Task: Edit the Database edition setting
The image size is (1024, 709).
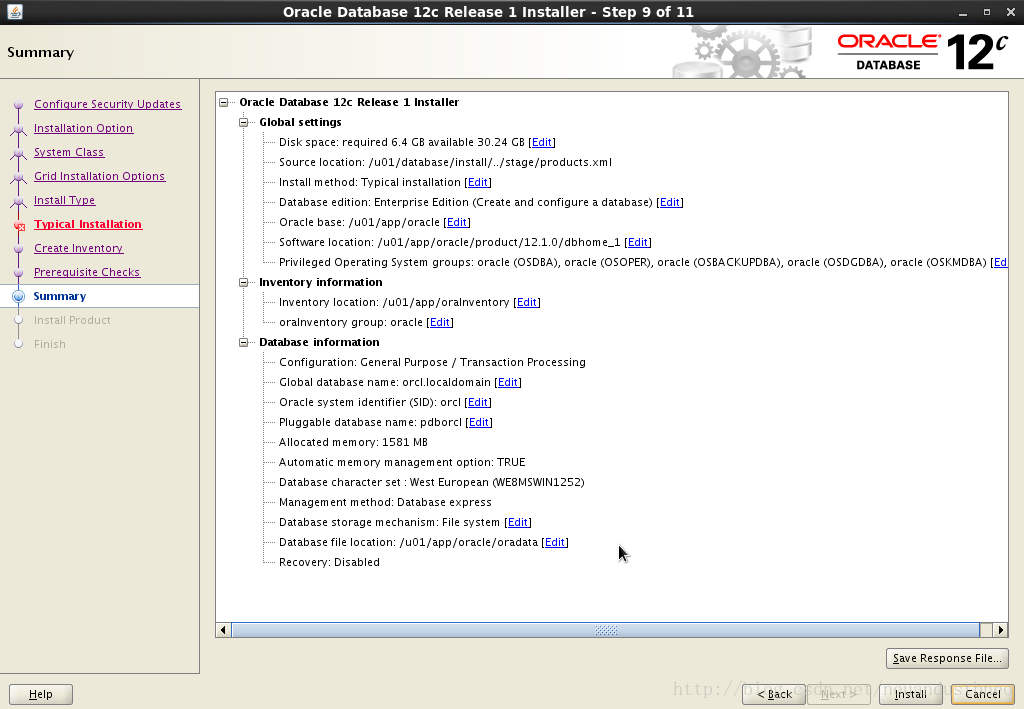Action: [x=669, y=202]
